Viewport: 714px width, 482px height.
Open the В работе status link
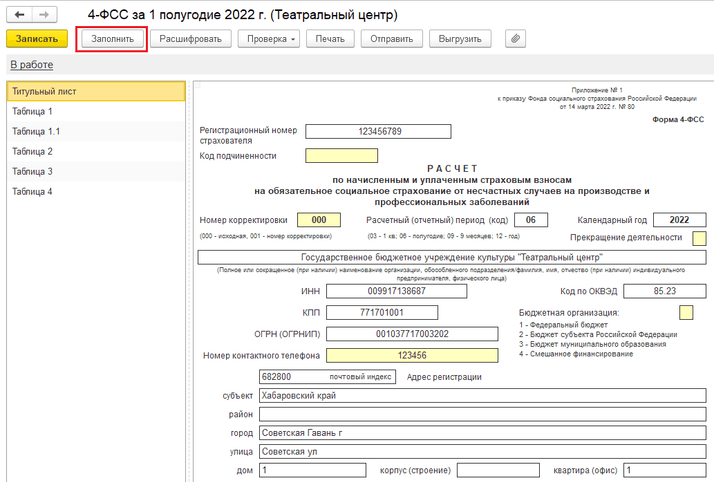coord(30,65)
